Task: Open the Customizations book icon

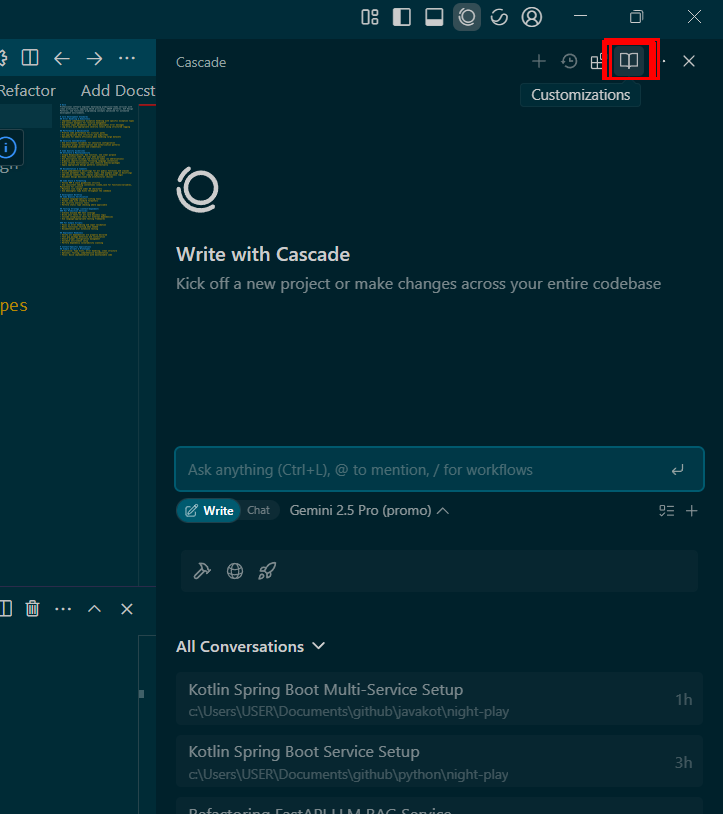Action: coord(629,61)
